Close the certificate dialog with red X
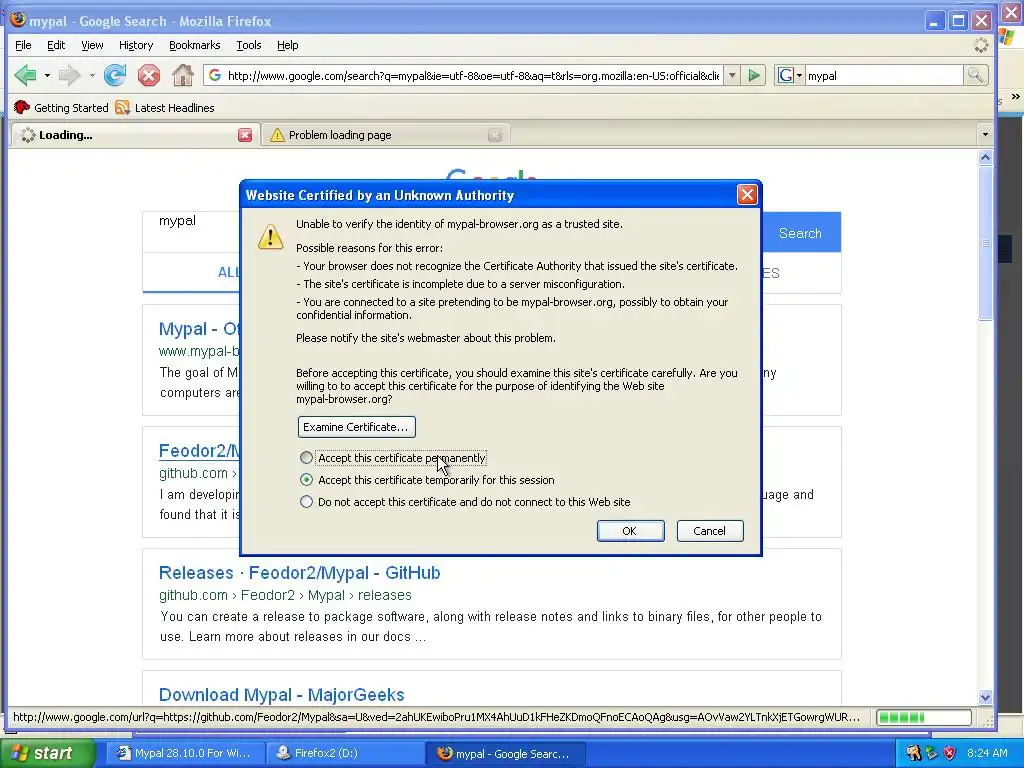The width and height of the screenshot is (1024, 768). click(x=747, y=195)
